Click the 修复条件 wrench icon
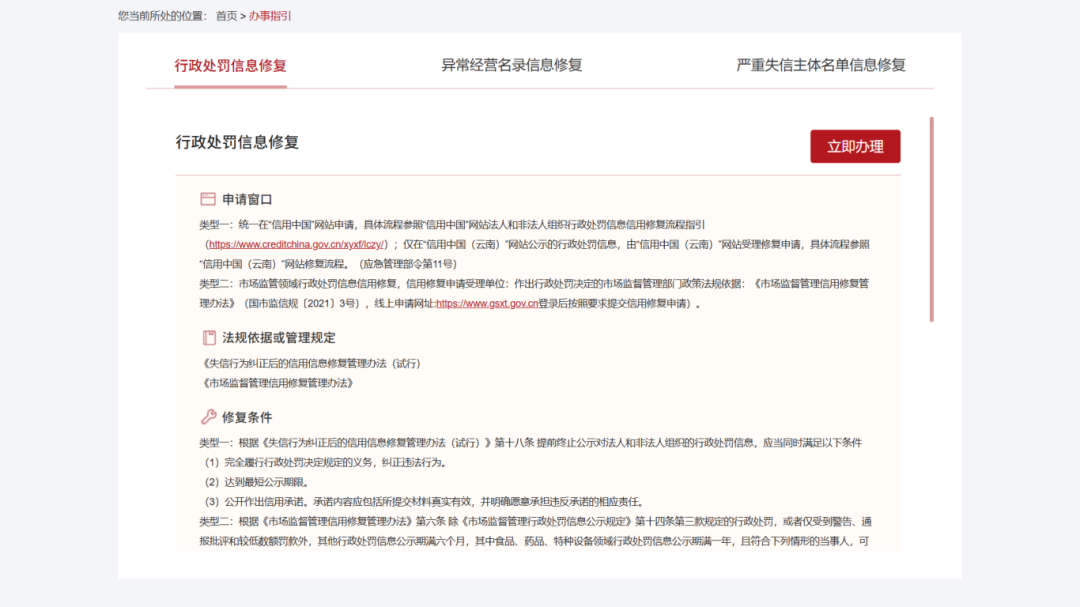Image resolution: width=1080 pixels, height=607 pixels. tap(208, 417)
